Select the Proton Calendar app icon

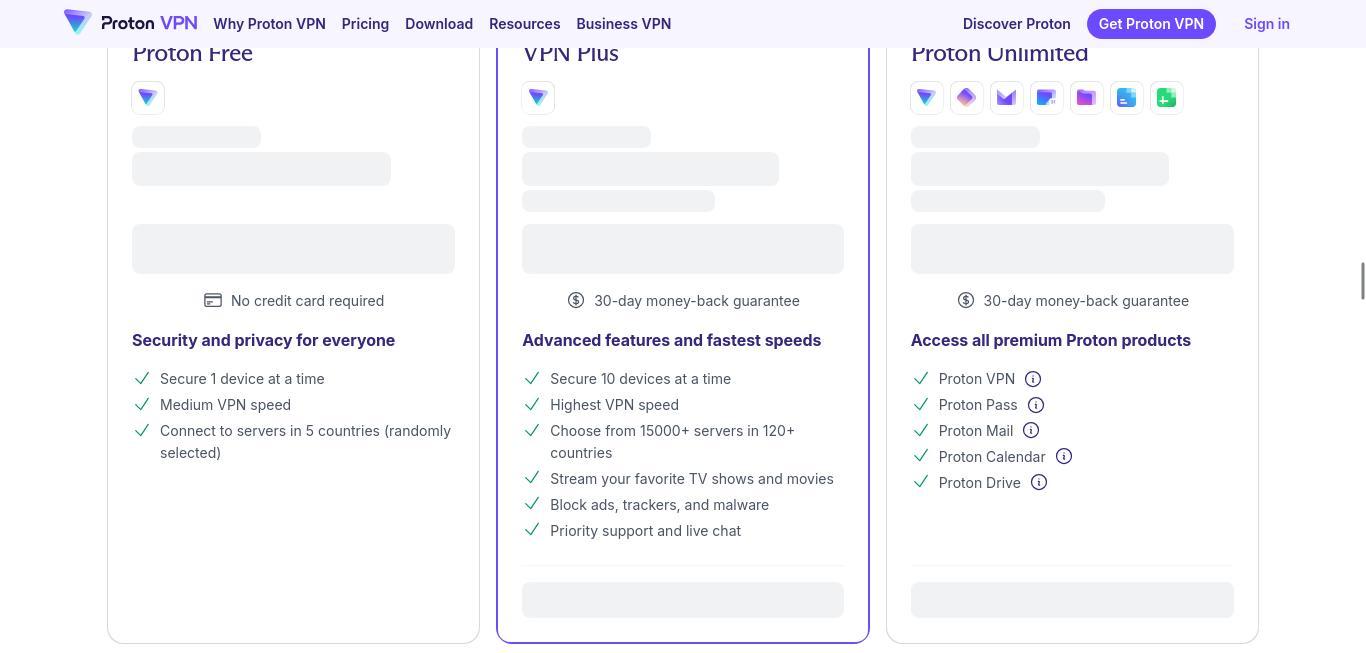1046,98
